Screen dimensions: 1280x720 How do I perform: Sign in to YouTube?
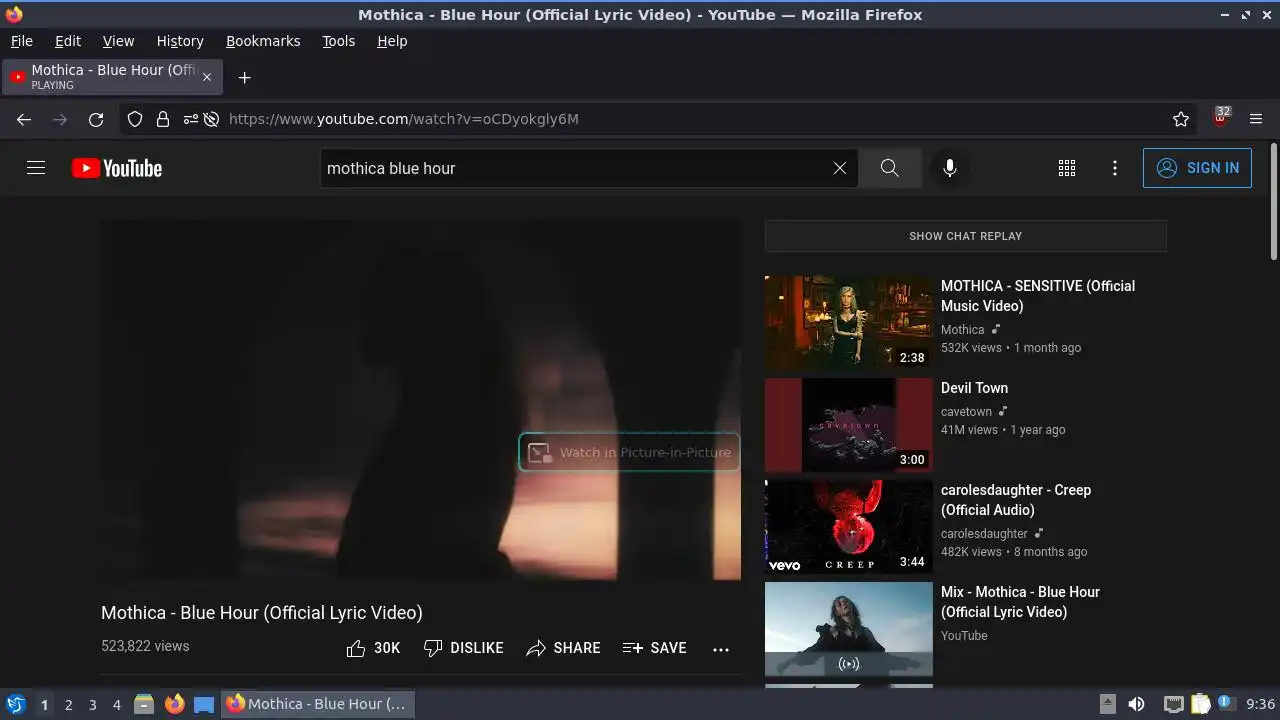[1197, 168]
